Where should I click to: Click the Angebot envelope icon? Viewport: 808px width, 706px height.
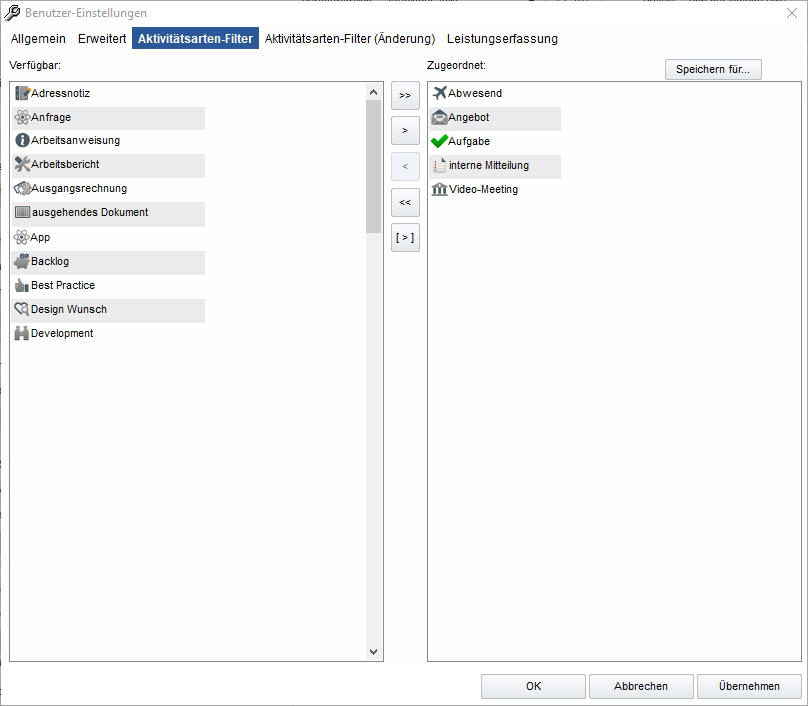pyautogui.click(x=439, y=117)
